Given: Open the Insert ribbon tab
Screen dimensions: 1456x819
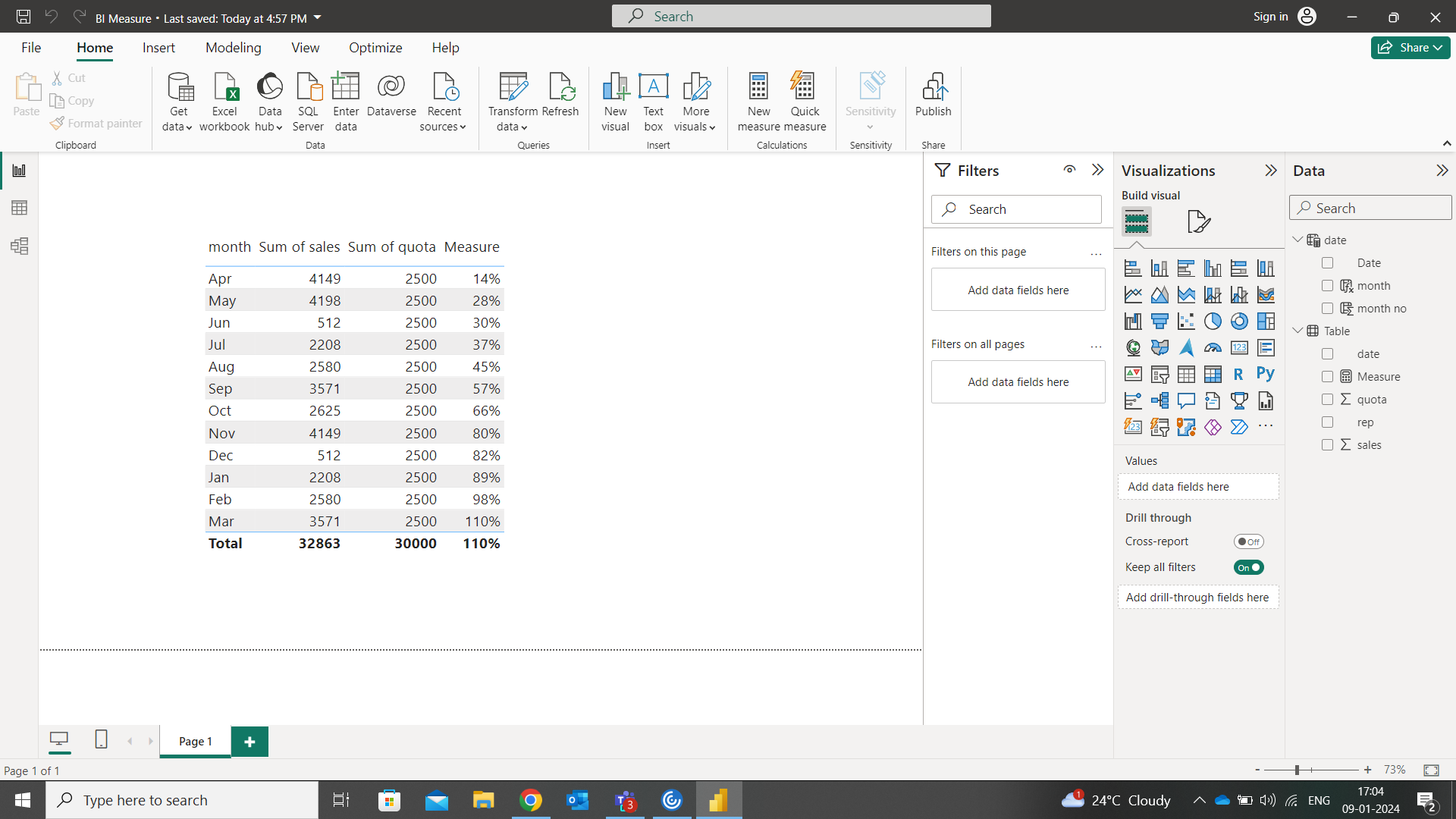Looking at the screenshot, I should (158, 48).
